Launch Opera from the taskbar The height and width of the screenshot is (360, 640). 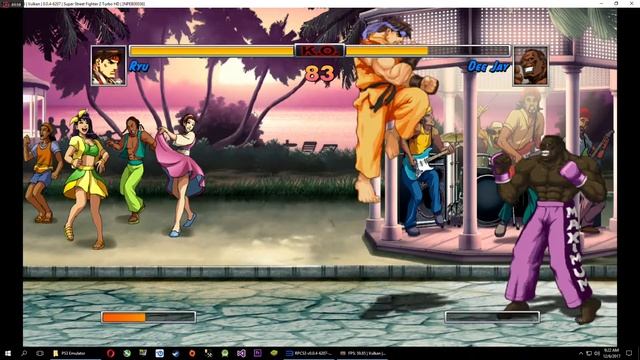111,353
